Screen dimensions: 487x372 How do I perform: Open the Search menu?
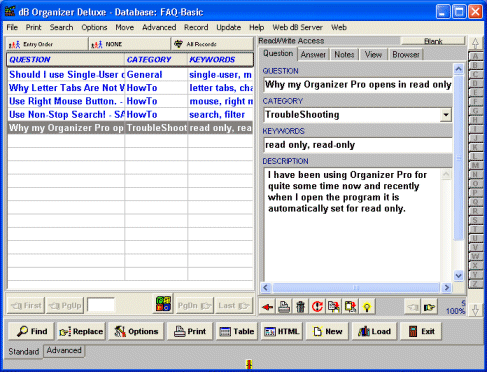coord(61,27)
